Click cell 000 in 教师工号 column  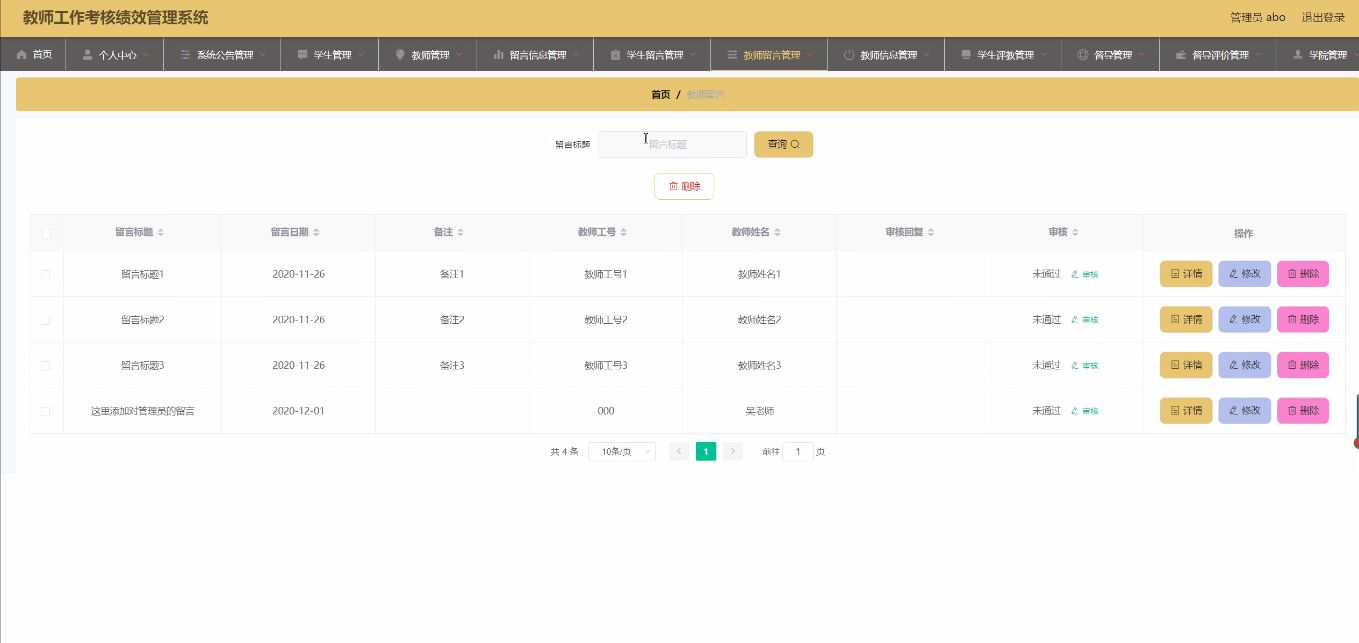pyautogui.click(x=606, y=411)
